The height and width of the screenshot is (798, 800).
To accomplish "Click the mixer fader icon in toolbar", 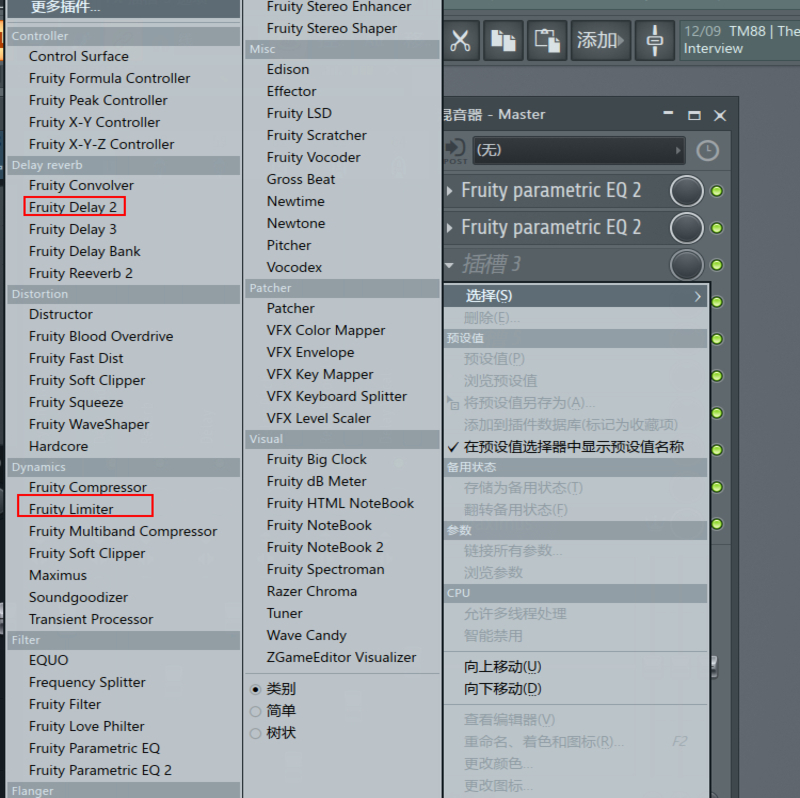I will point(655,40).
